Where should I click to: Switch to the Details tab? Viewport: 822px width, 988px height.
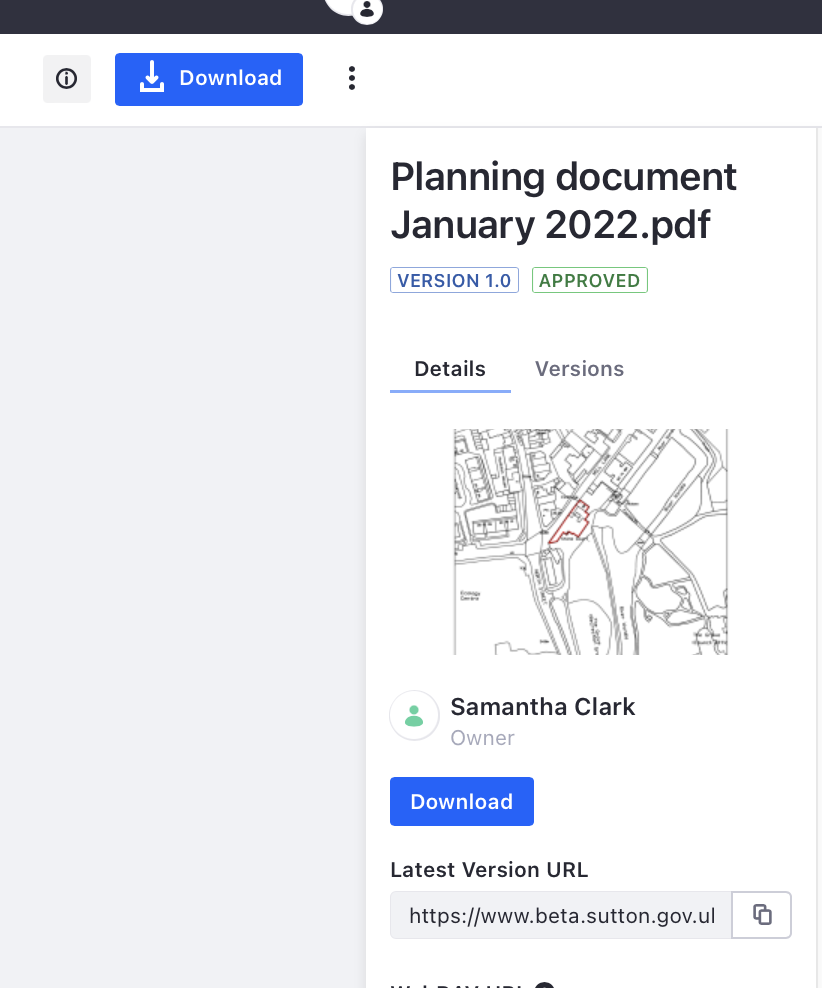[450, 369]
